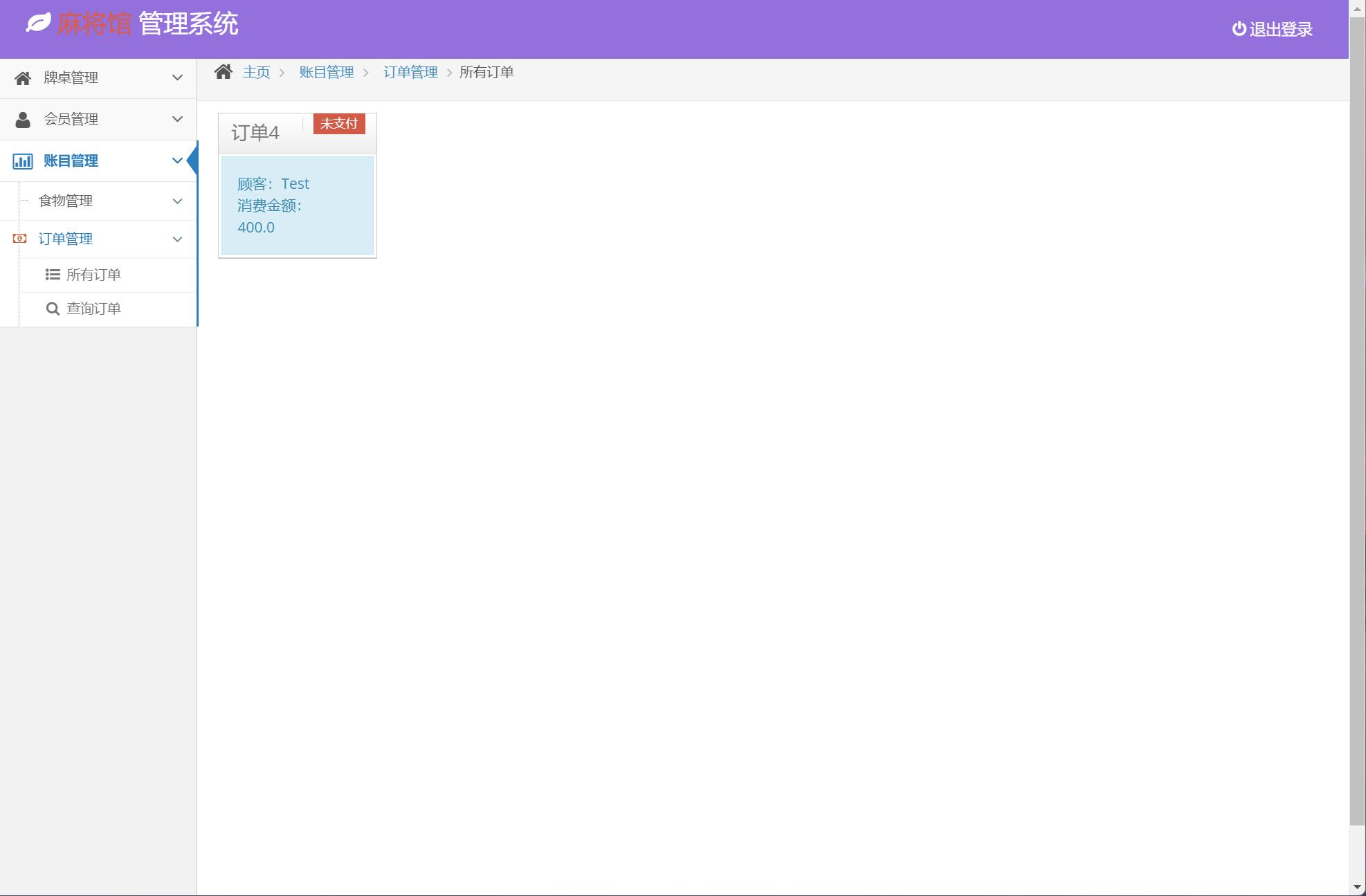Image resolution: width=1366 pixels, height=896 pixels.
Task: Click the house icon next to 牌桌管理
Action: 23,78
